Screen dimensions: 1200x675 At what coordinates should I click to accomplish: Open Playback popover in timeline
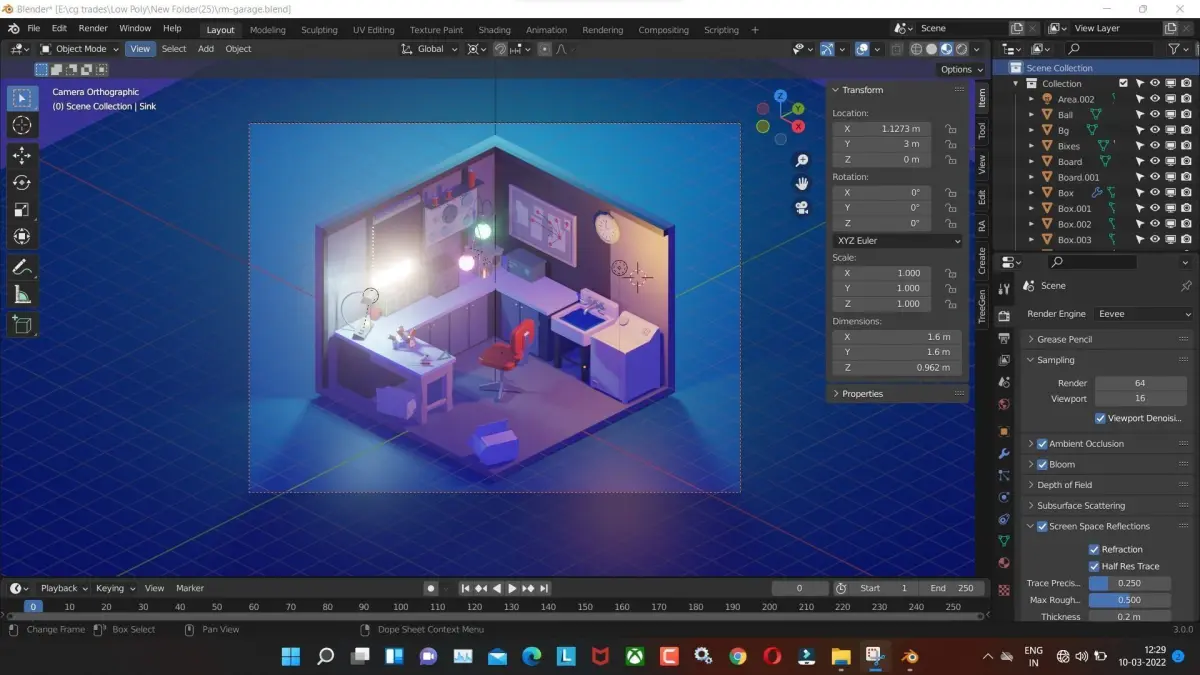(64, 588)
